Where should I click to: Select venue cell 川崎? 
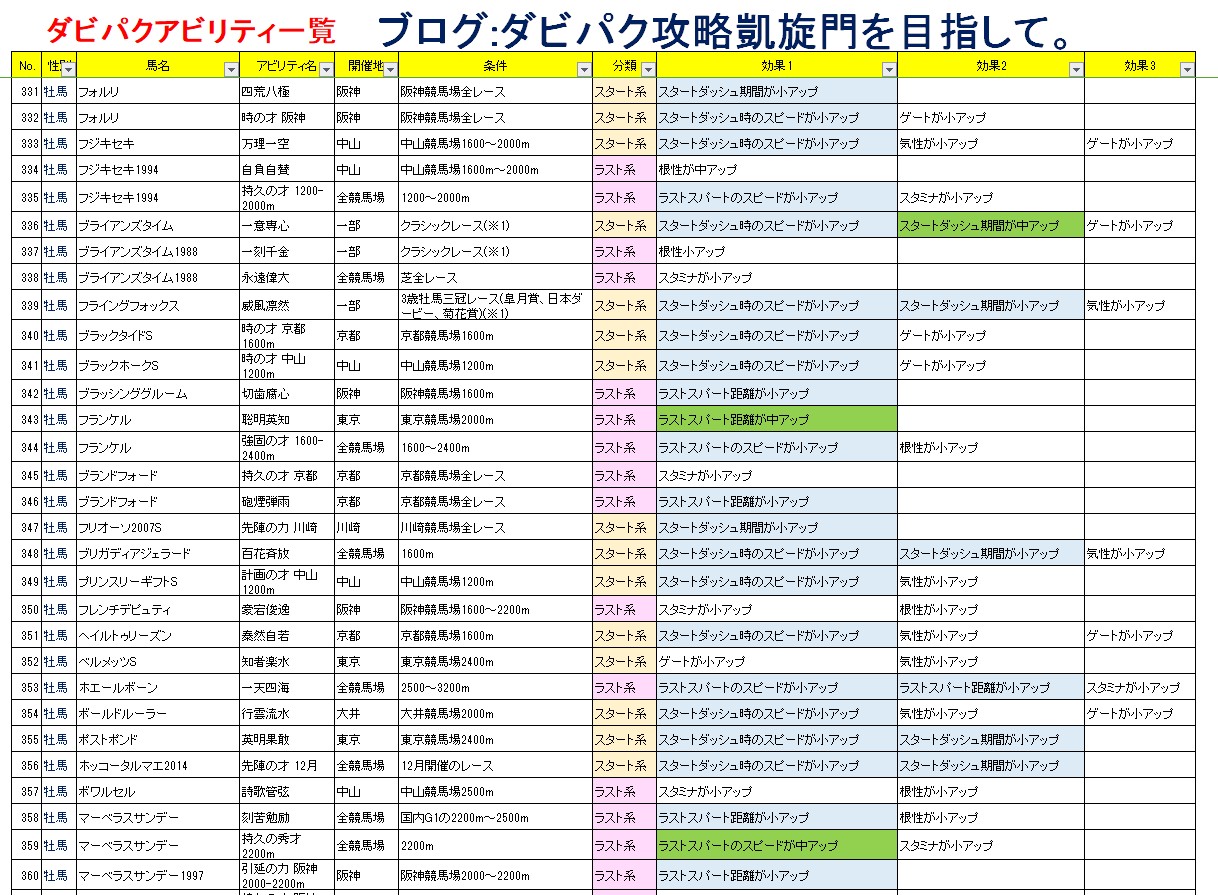pos(365,527)
